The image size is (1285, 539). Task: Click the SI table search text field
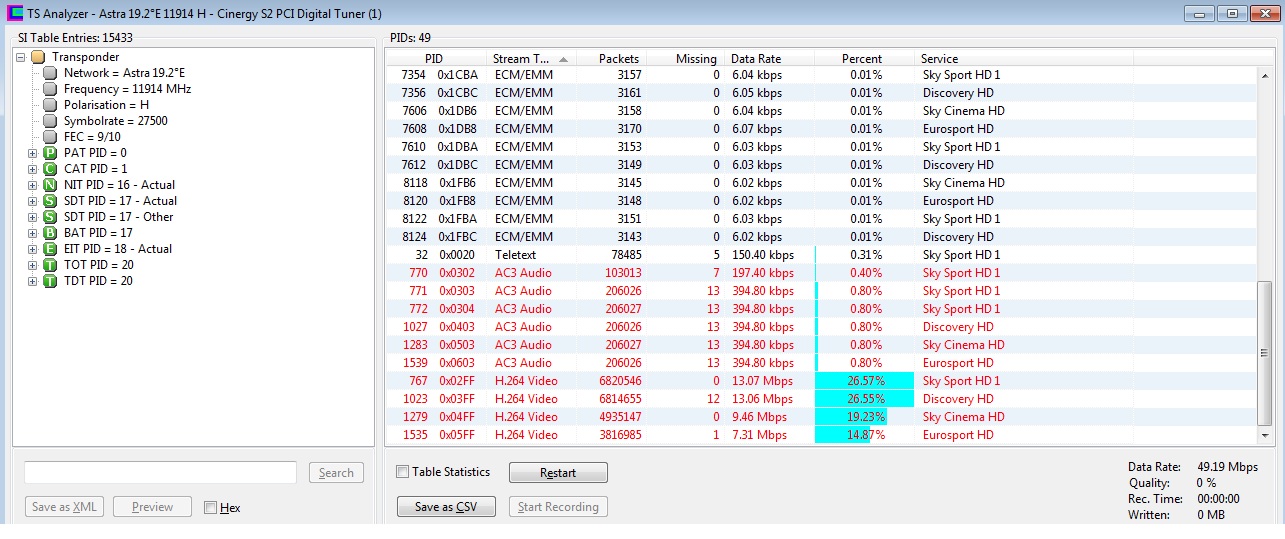pos(160,472)
